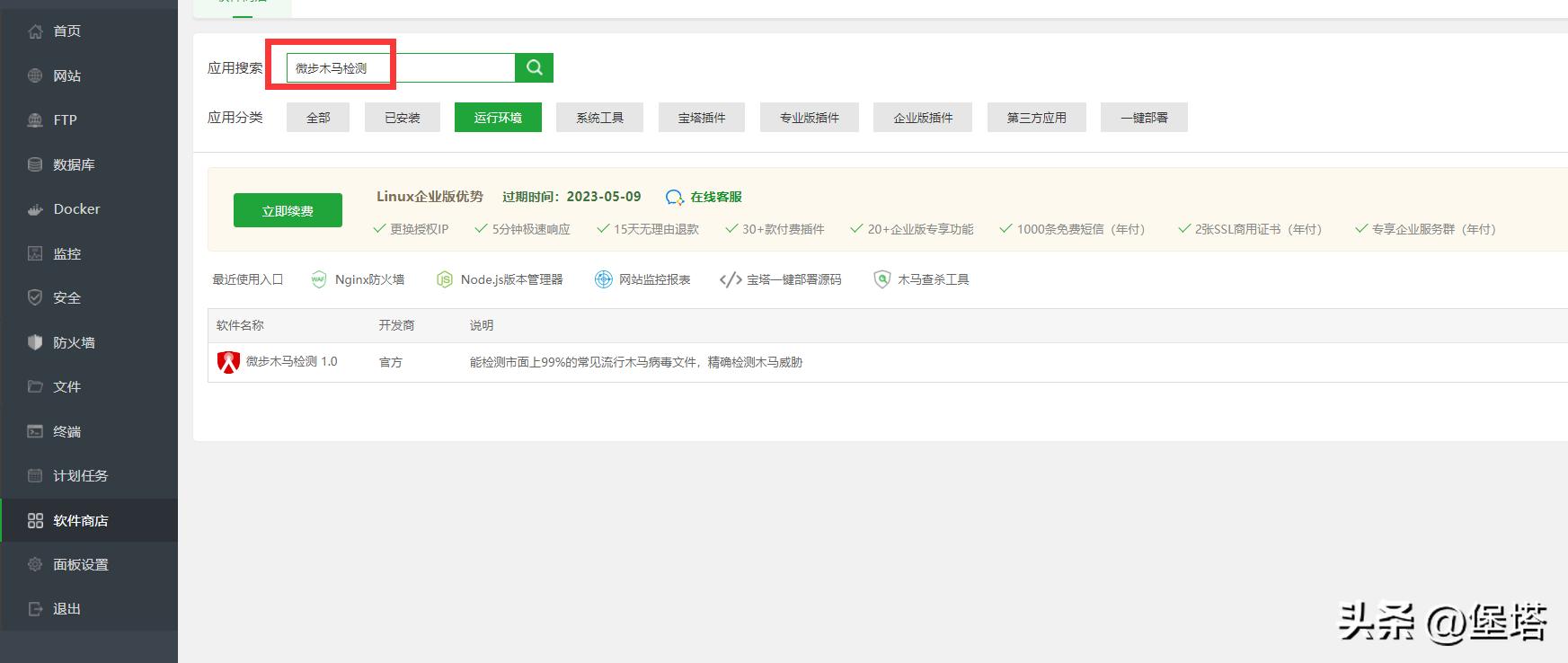1568x663 pixels.
Task: Click the Nginx防火墙 WAF icon
Action: click(318, 279)
